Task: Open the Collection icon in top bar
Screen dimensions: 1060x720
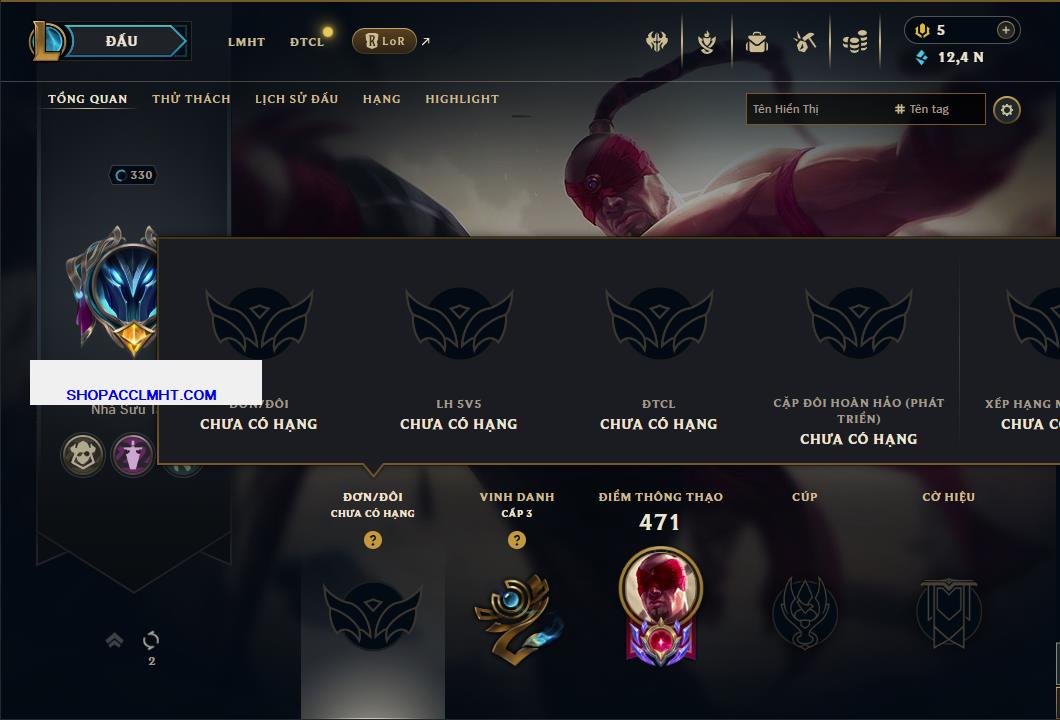Action: click(x=707, y=43)
